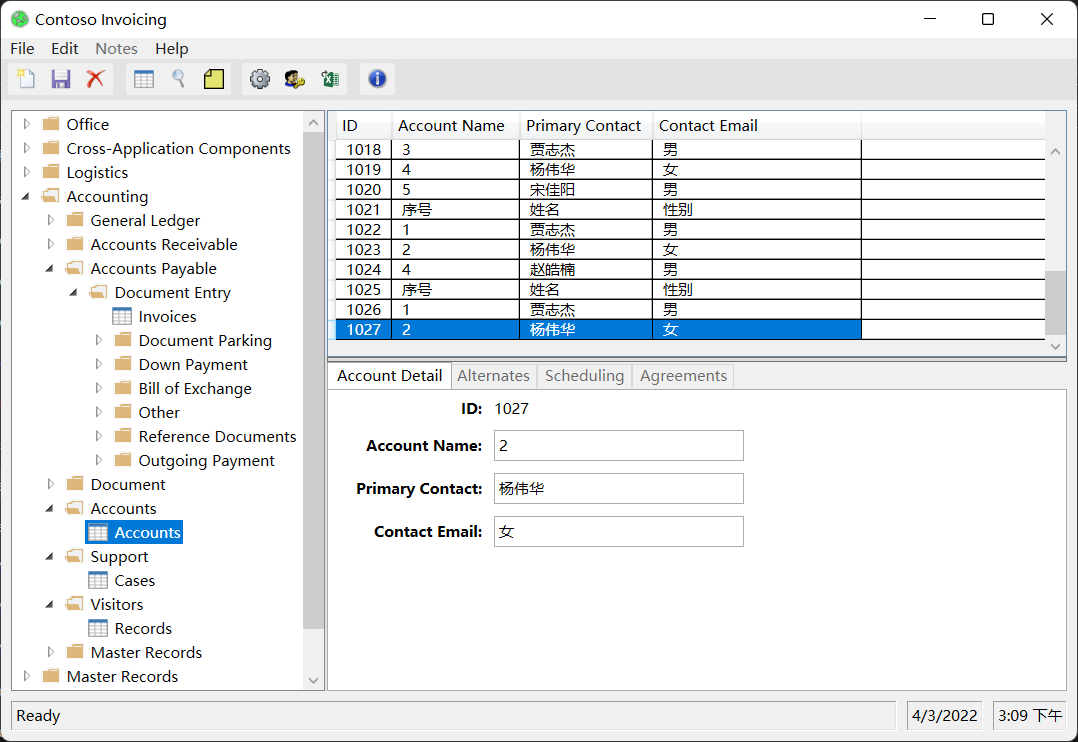Export data using the Excel icon
This screenshot has height=742, width=1078.
(x=330, y=78)
